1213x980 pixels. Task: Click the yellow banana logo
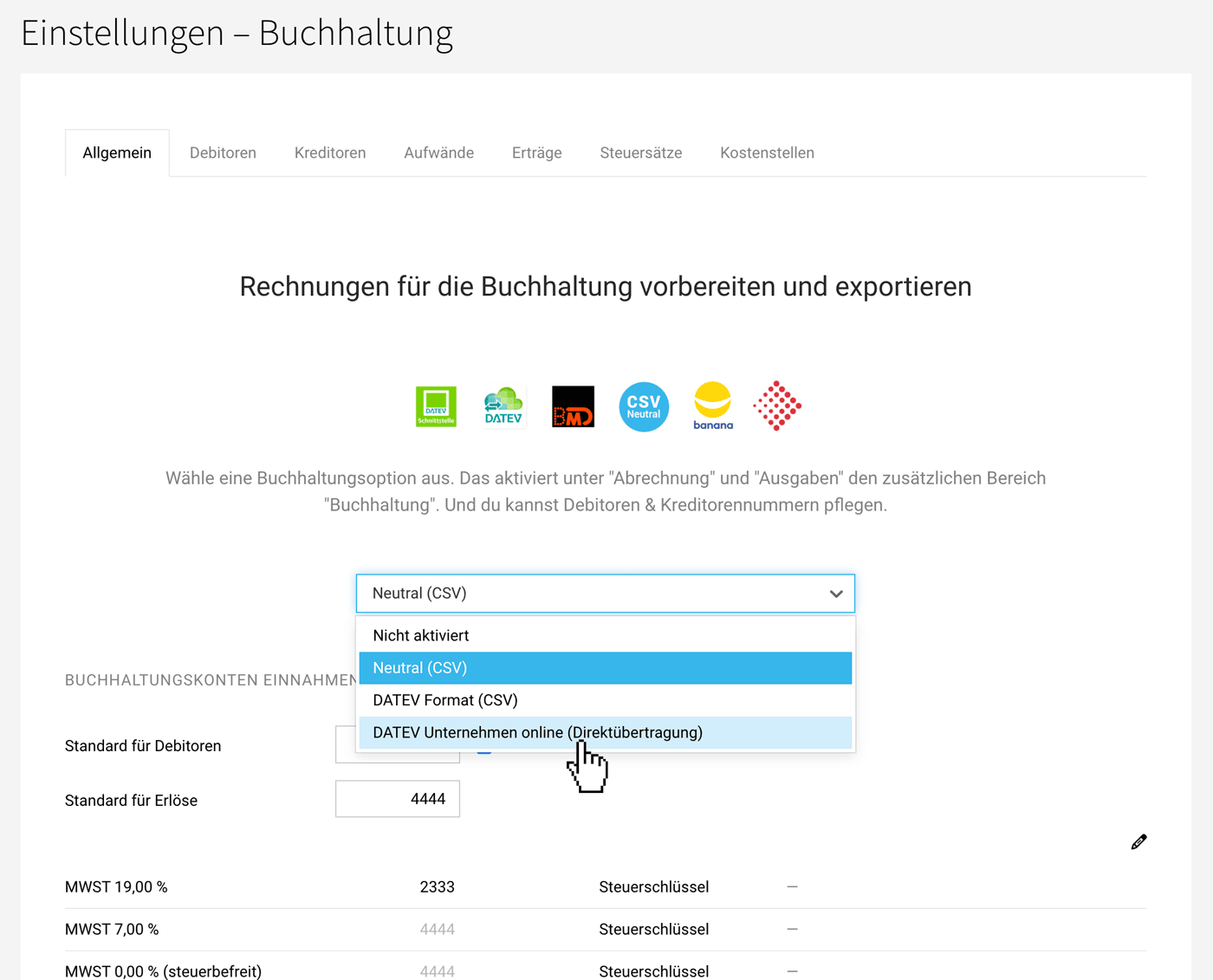[713, 406]
